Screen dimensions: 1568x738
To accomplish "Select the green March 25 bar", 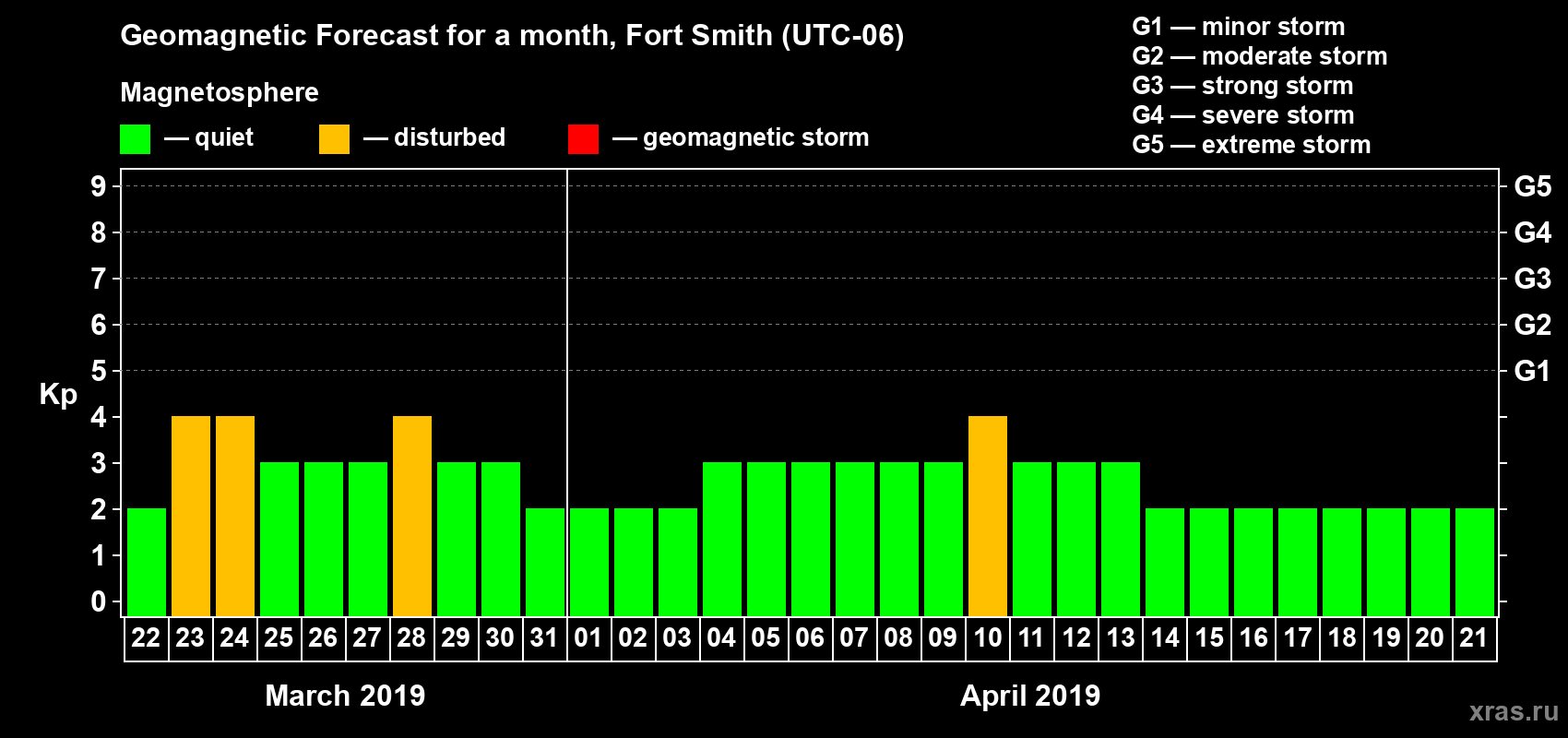I will tap(279, 539).
